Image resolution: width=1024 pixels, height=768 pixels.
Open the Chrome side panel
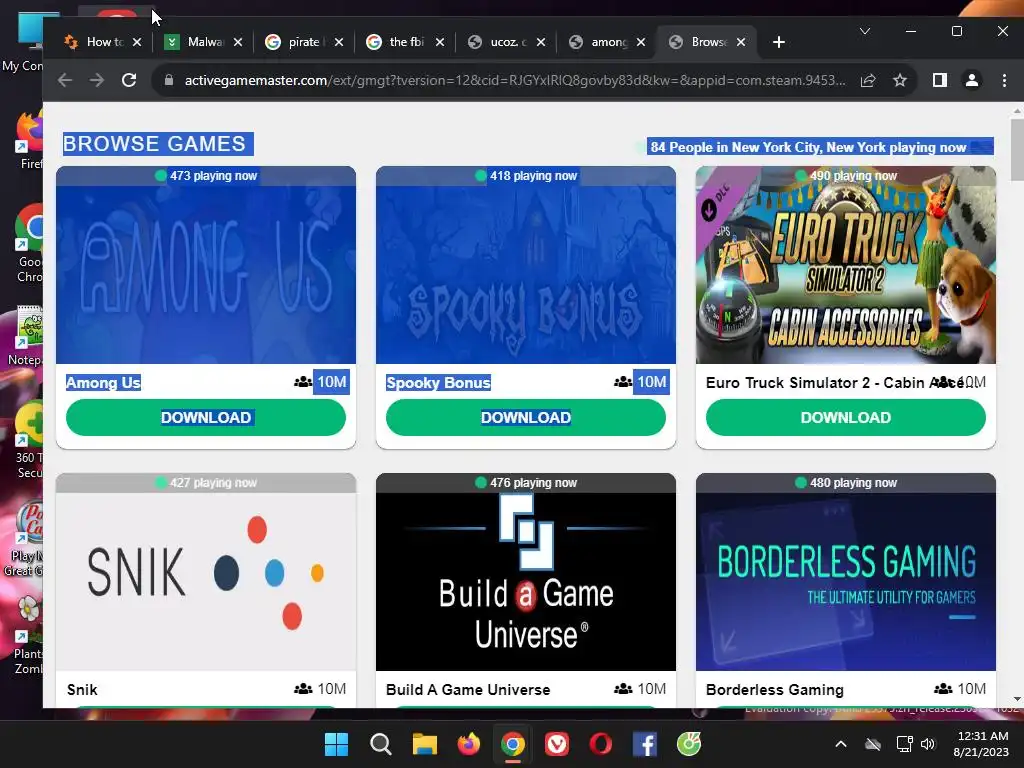tap(940, 80)
